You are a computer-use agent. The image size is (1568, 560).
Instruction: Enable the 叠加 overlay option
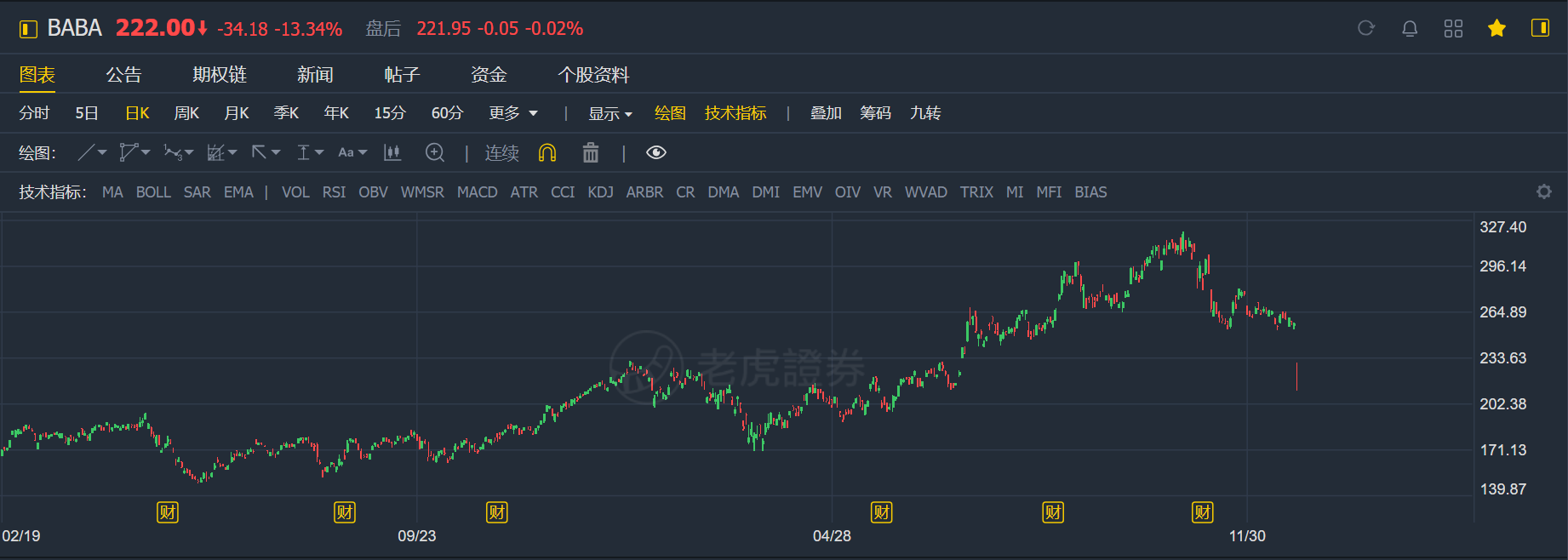point(826,113)
